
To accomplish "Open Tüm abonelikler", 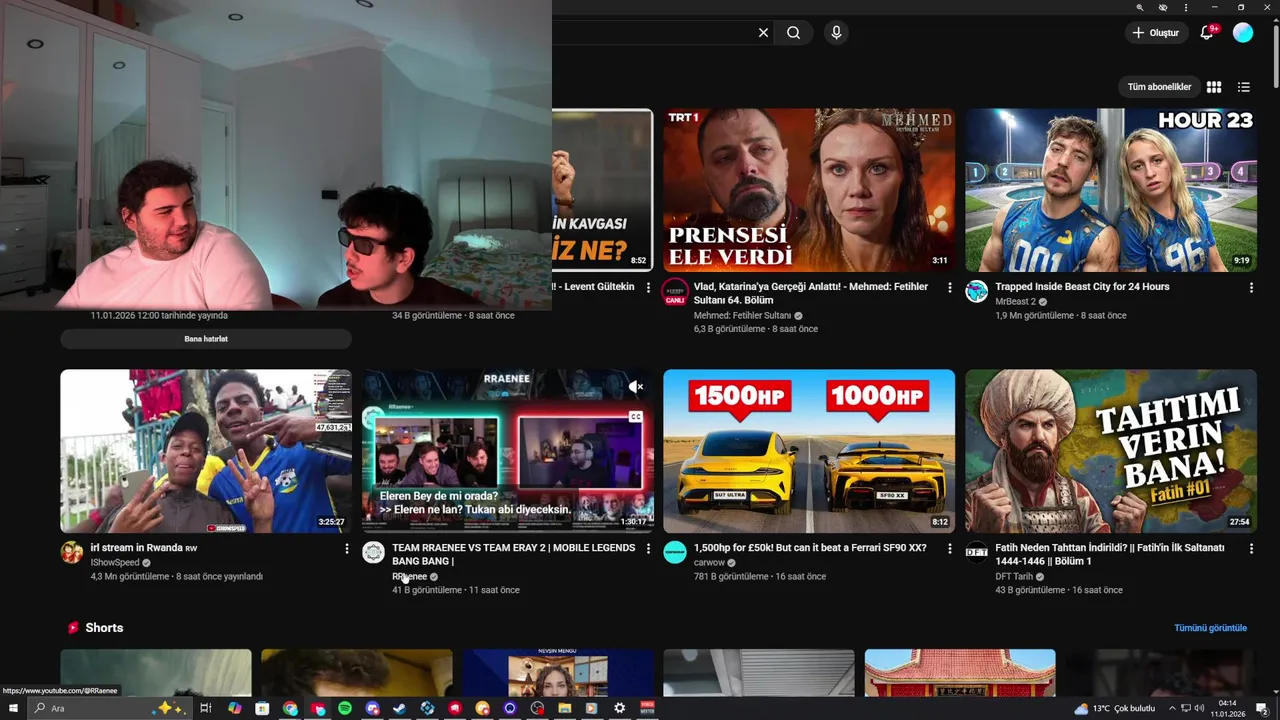I will tap(1159, 87).
